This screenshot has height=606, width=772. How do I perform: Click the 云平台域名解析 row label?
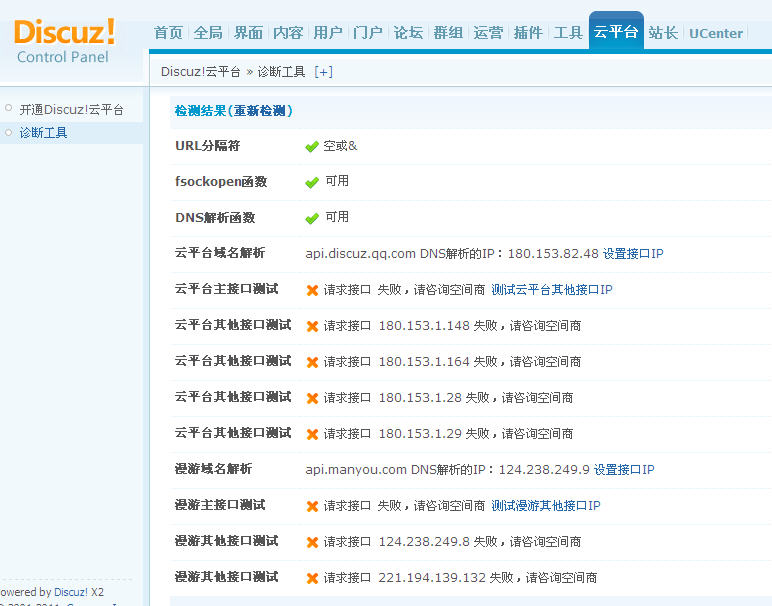(220, 253)
